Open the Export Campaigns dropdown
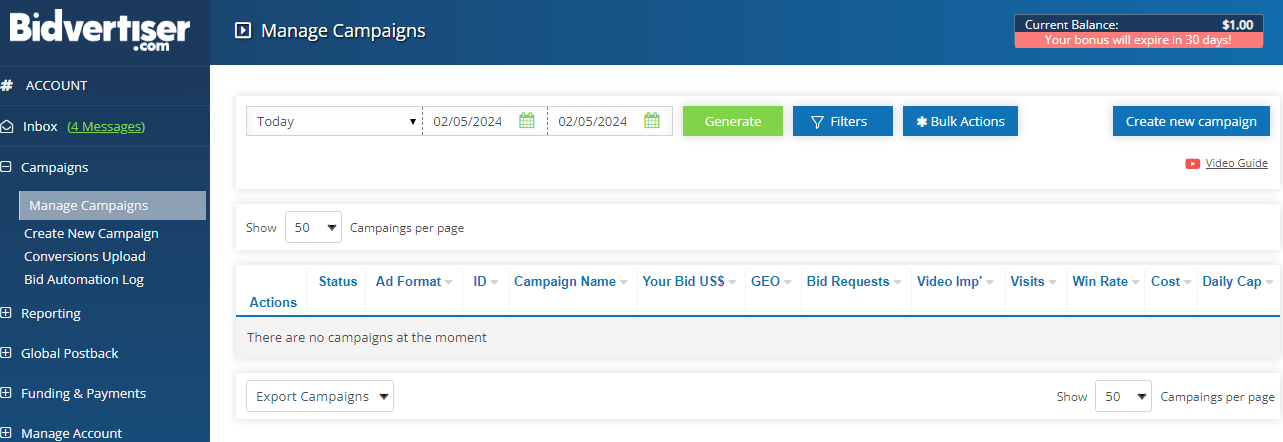 click(x=320, y=396)
